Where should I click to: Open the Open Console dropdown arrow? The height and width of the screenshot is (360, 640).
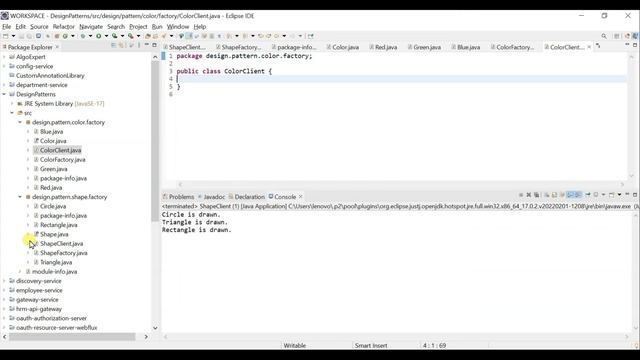click(619, 195)
